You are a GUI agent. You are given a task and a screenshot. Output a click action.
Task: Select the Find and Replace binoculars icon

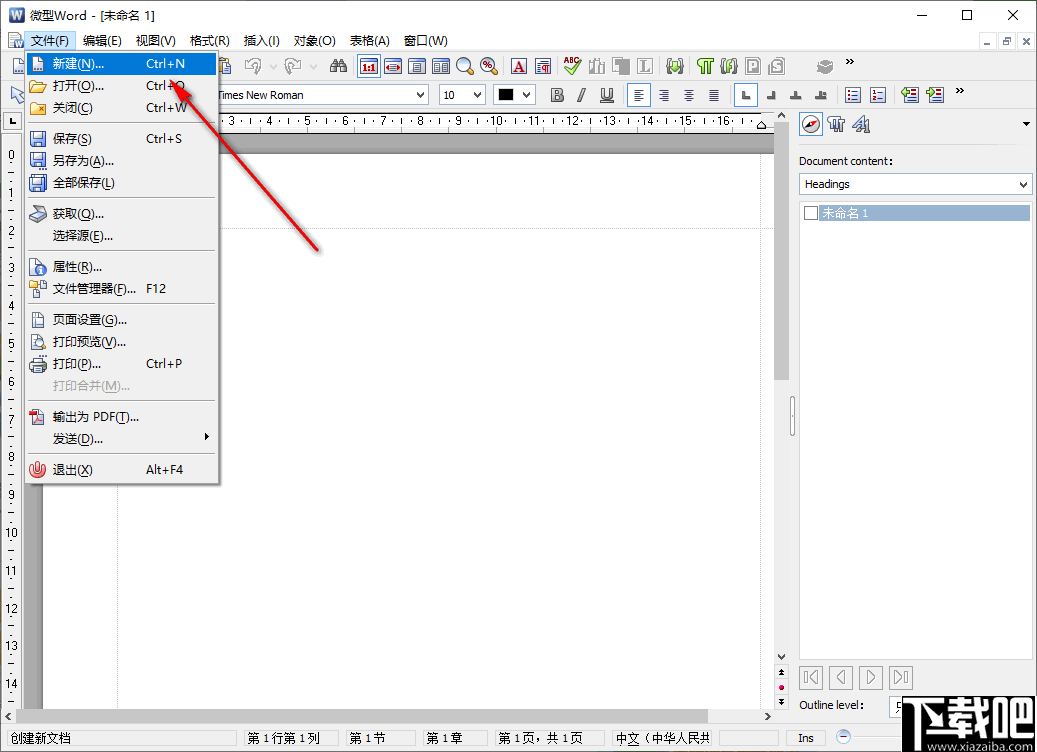click(x=338, y=66)
